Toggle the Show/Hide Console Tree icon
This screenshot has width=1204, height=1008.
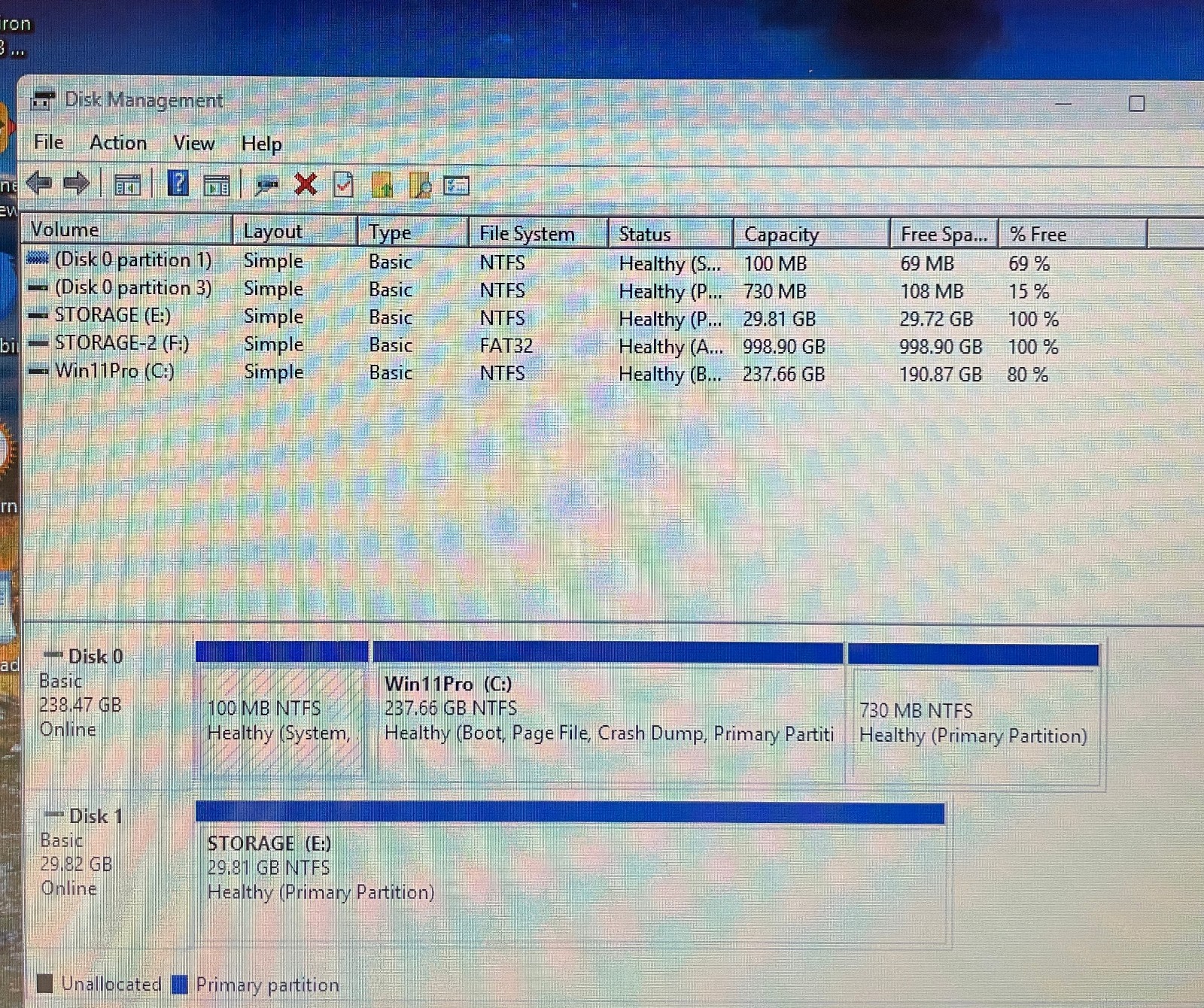point(127,184)
